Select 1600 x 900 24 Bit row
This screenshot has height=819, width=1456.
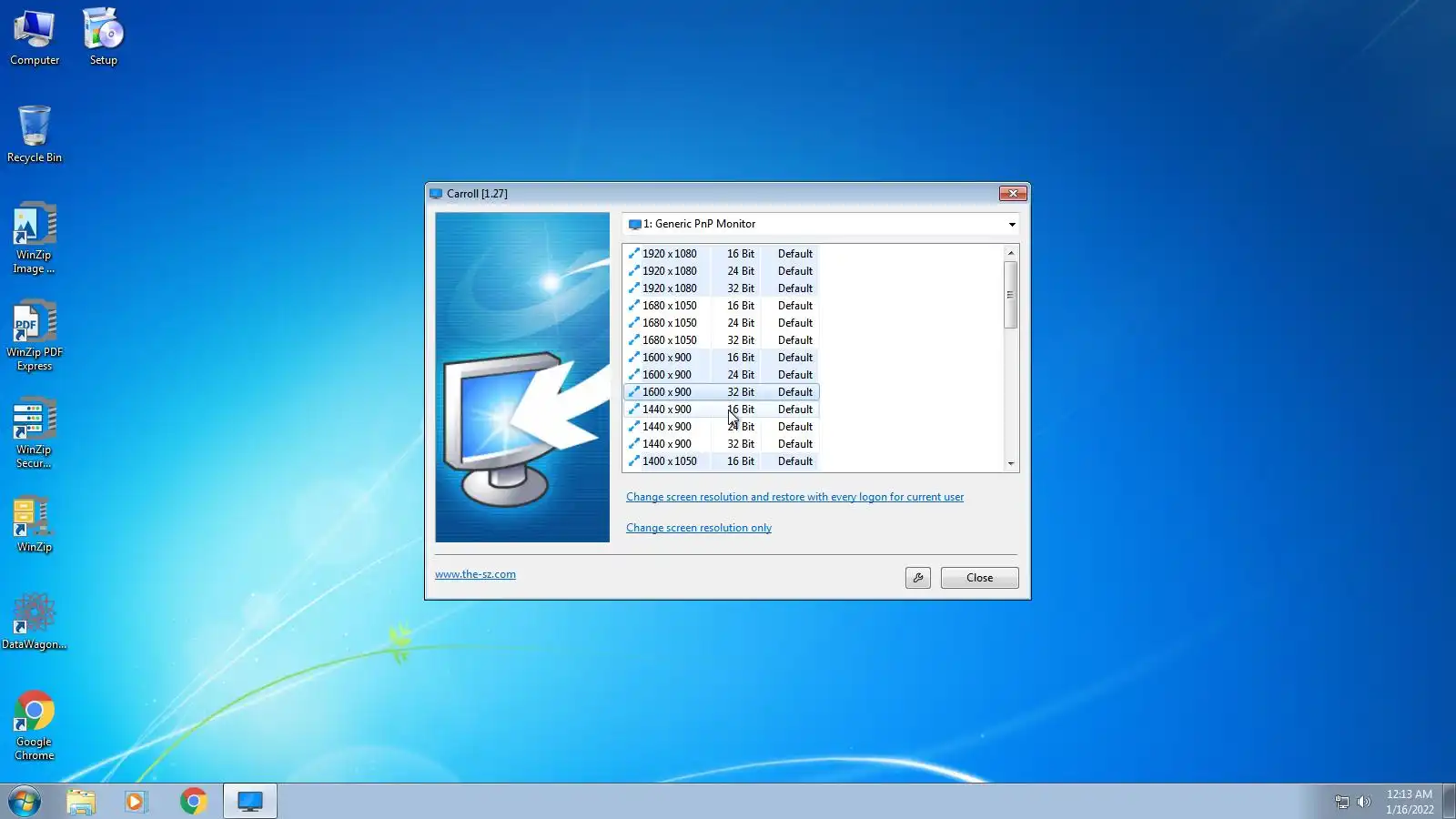point(721,375)
